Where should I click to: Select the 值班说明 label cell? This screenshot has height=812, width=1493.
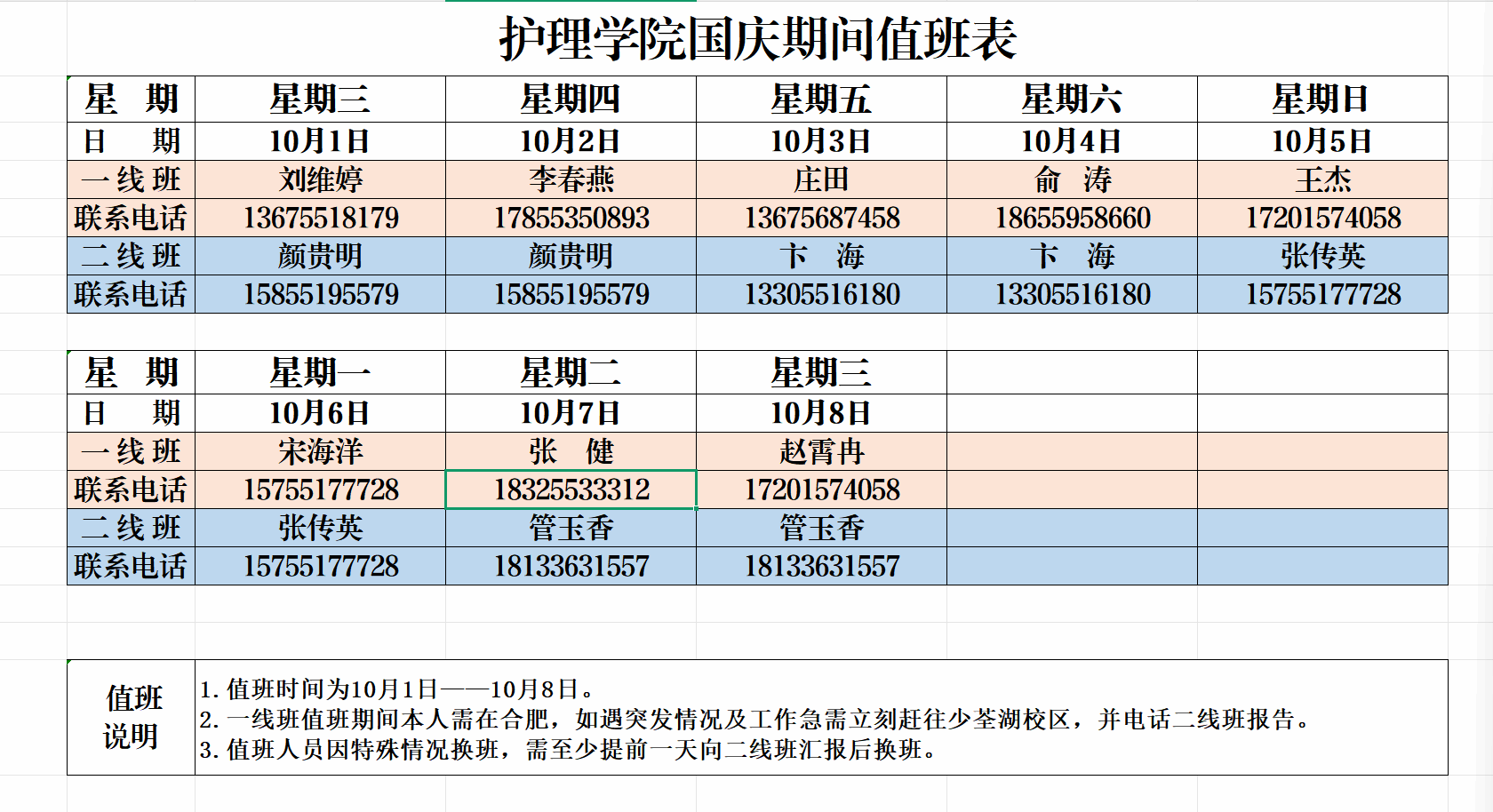[x=132, y=717]
